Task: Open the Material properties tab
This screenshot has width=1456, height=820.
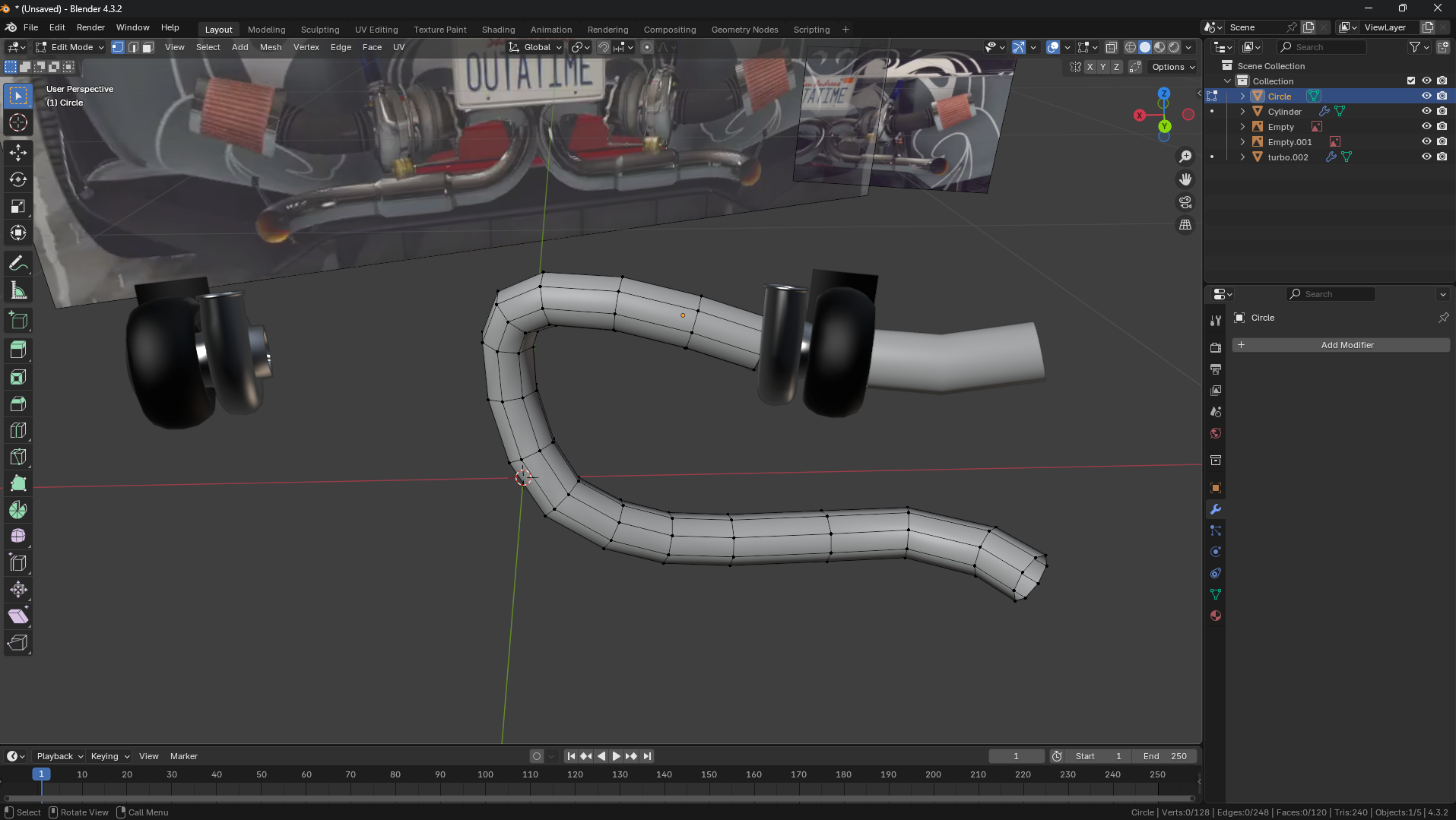Action: point(1216,616)
